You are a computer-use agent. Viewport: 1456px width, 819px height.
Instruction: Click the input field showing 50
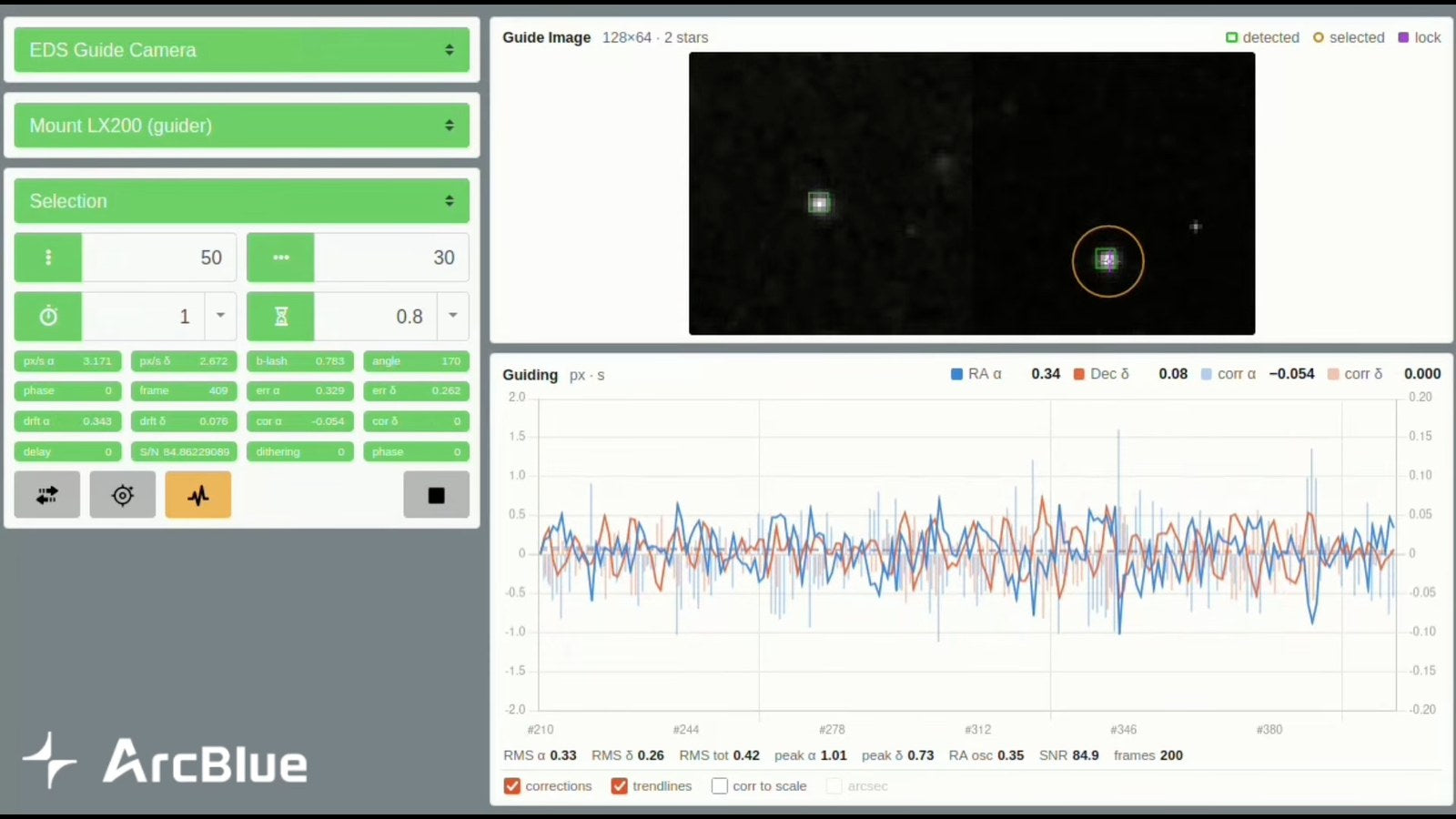[x=159, y=258]
